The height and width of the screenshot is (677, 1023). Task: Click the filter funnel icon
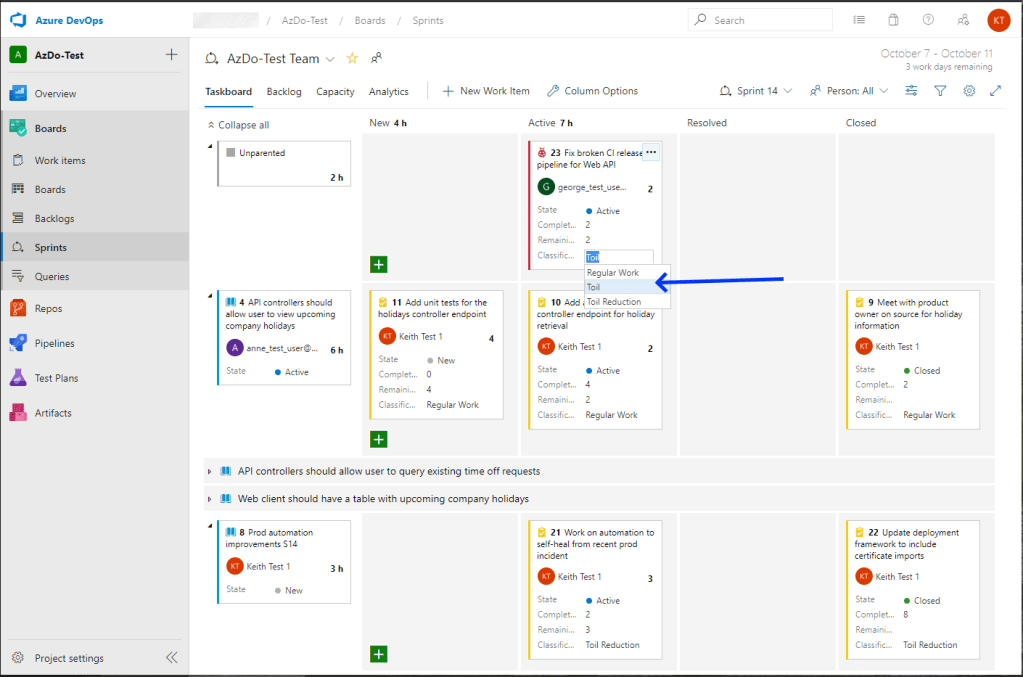[x=940, y=91]
